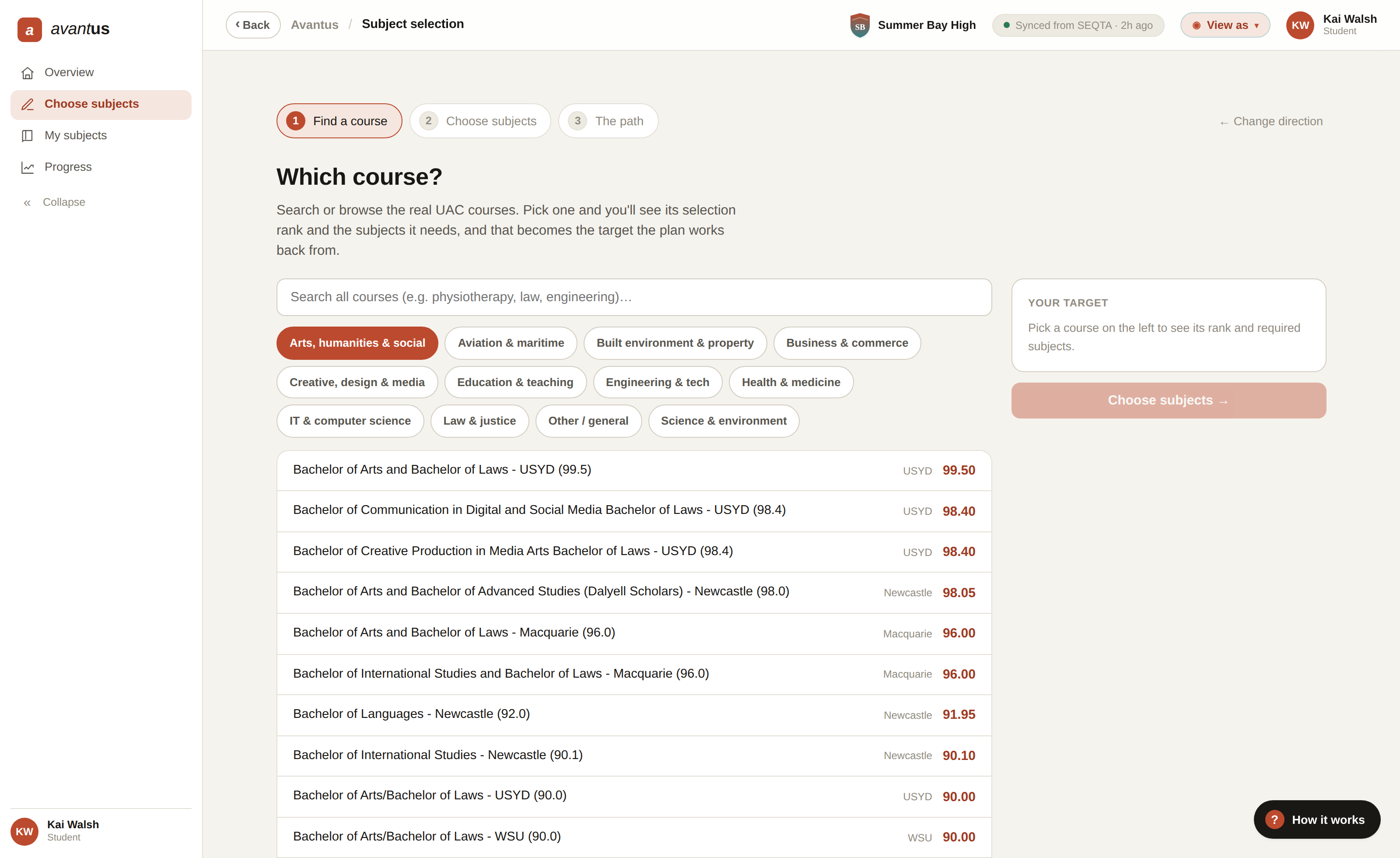Click the Summer Bay High shield badge
The image size is (1400, 858).
coord(860,25)
